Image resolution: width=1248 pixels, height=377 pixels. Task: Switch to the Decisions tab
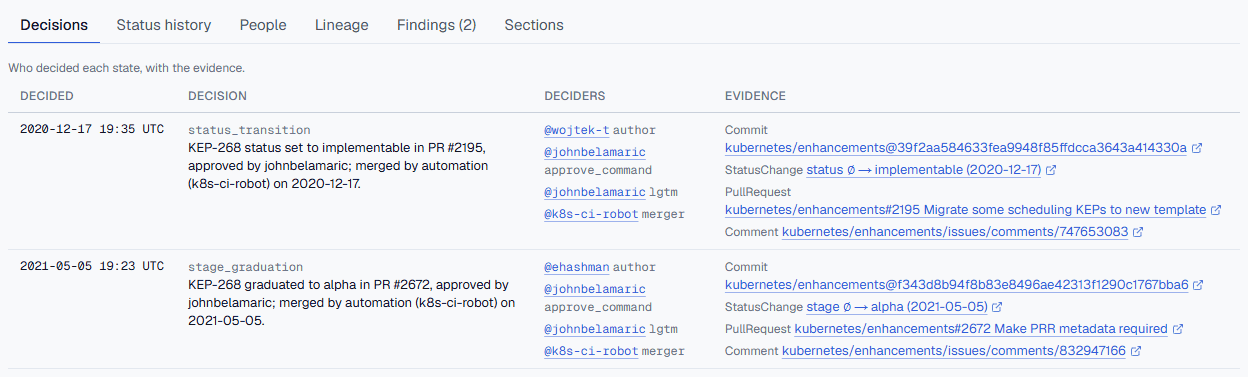[x=54, y=25]
